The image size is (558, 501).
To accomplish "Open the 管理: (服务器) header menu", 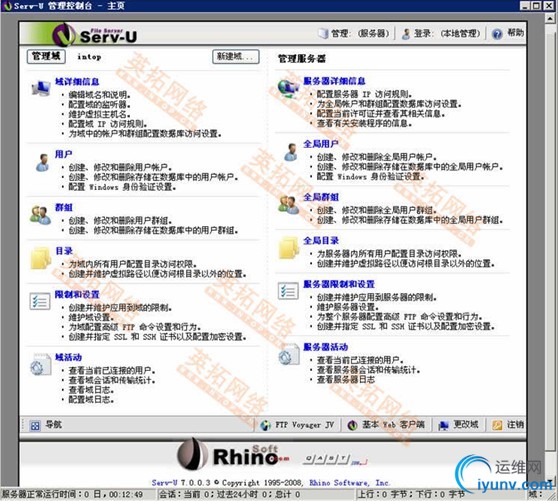I will click(x=354, y=33).
